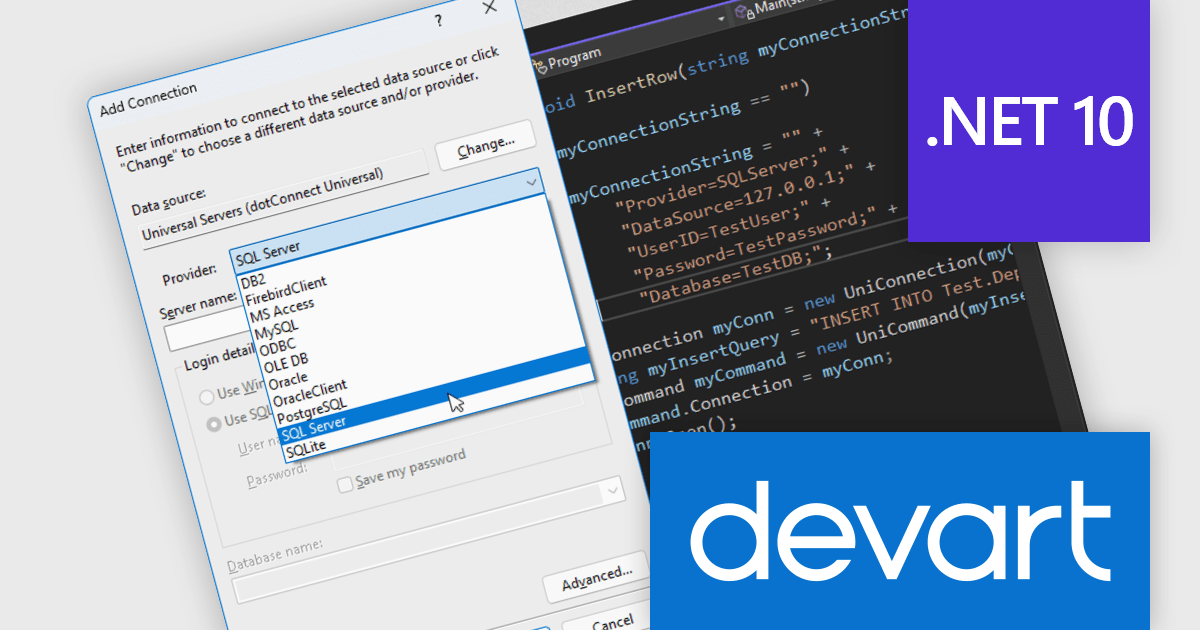This screenshot has height=630, width=1200.
Task: Enable the Save my password checkbox
Action: (x=345, y=483)
